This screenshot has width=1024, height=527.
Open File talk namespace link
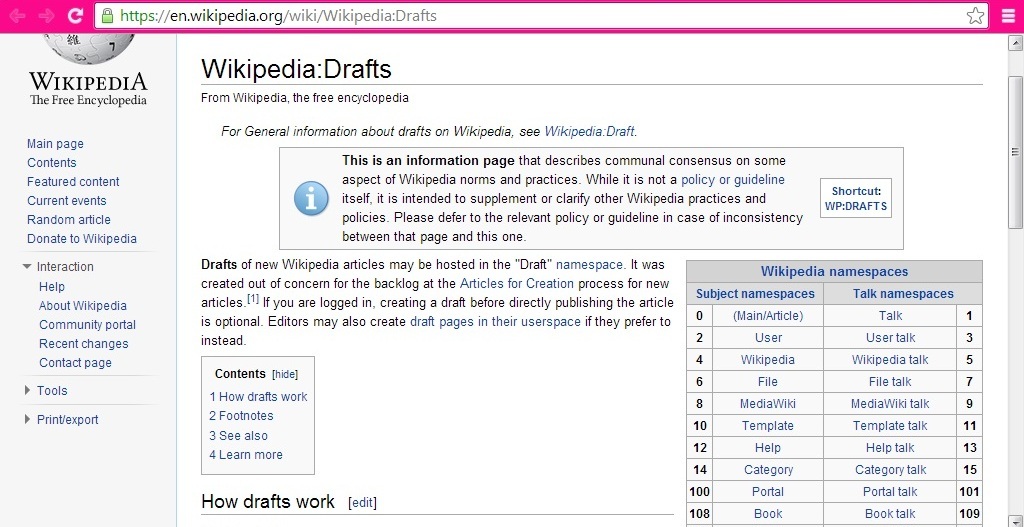890,381
